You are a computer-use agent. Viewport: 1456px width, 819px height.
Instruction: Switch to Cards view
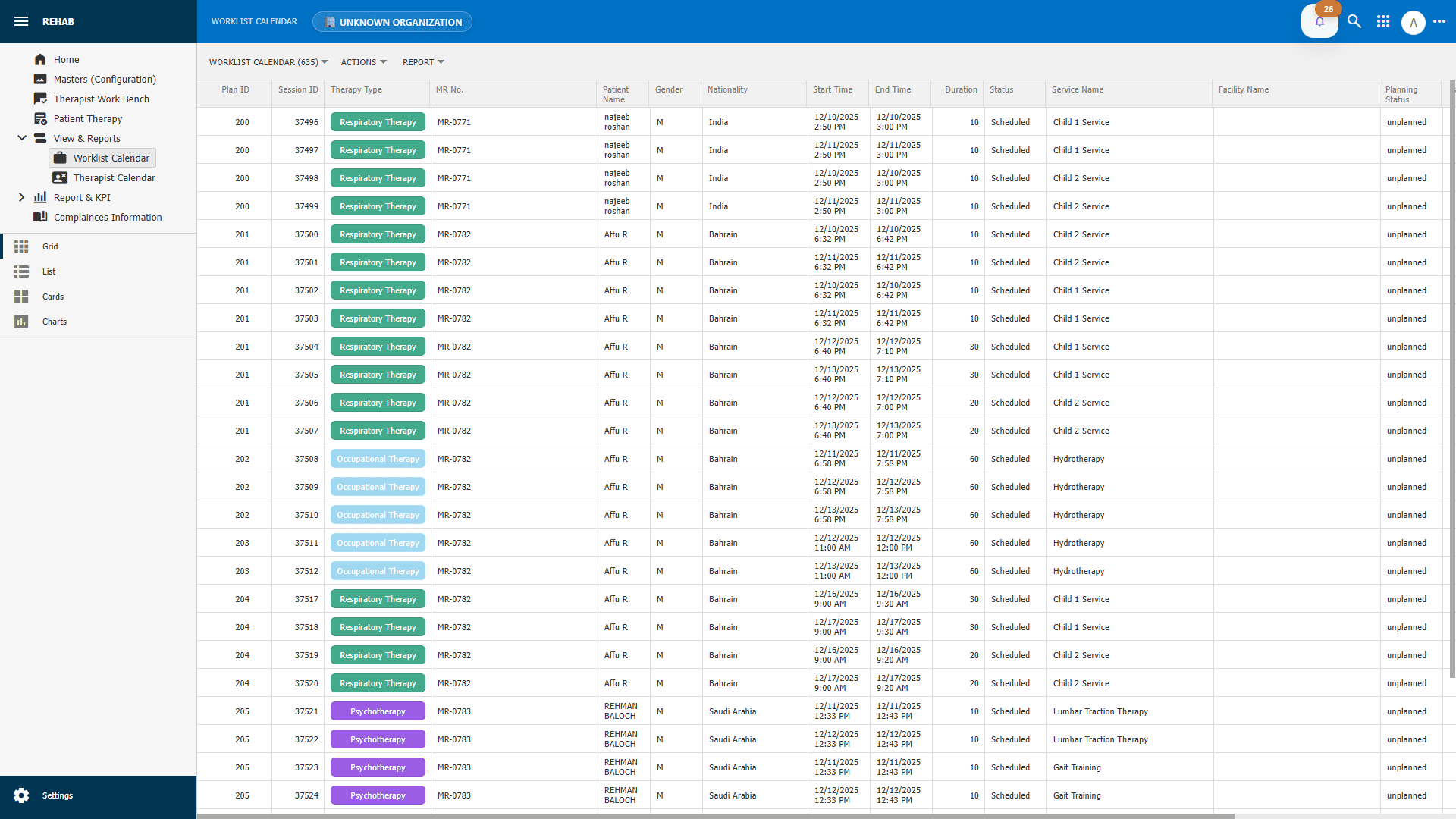tap(52, 297)
